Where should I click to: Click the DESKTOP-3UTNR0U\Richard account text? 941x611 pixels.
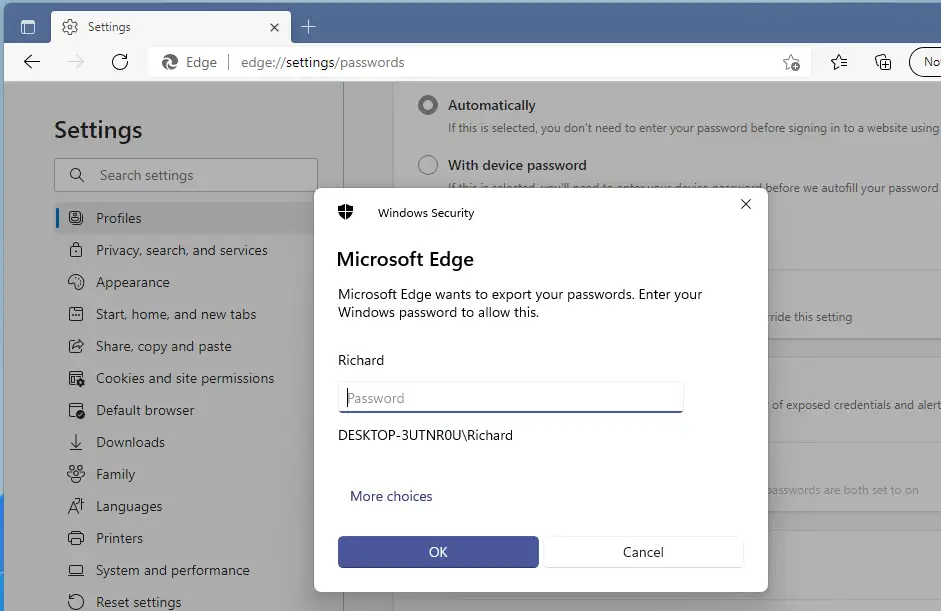click(x=425, y=435)
